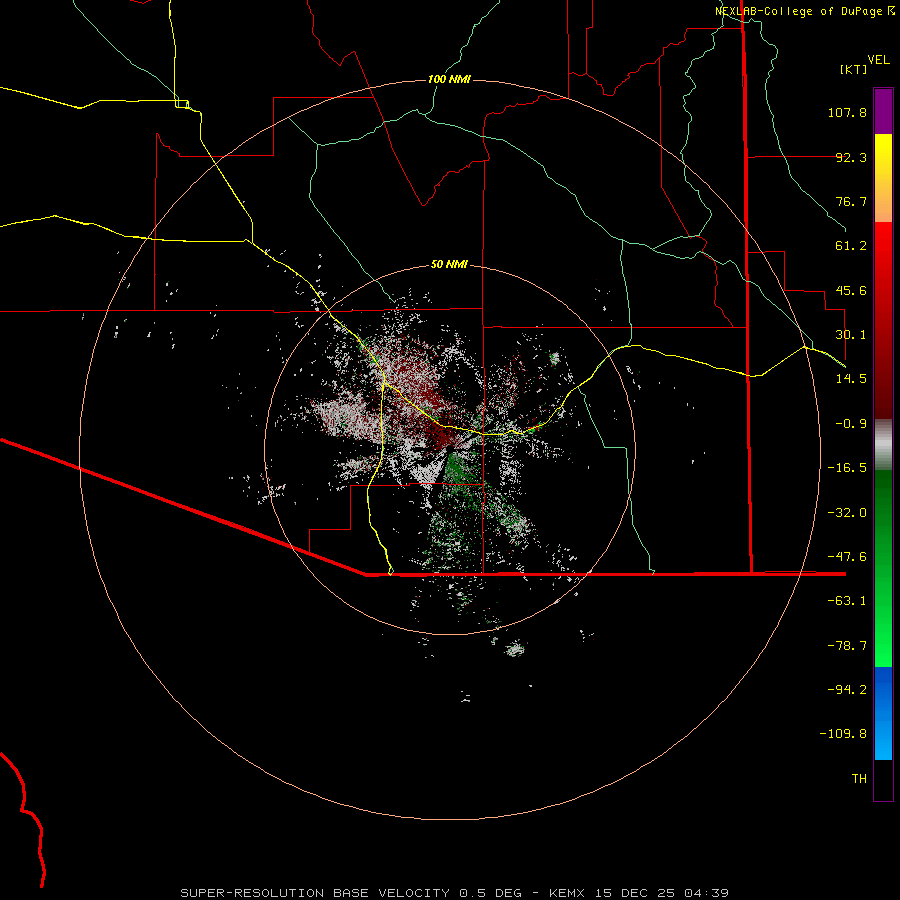Click the [KT] units label
This screenshot has width=900, height=900.
pyautogui.click(x=853, y=69)
